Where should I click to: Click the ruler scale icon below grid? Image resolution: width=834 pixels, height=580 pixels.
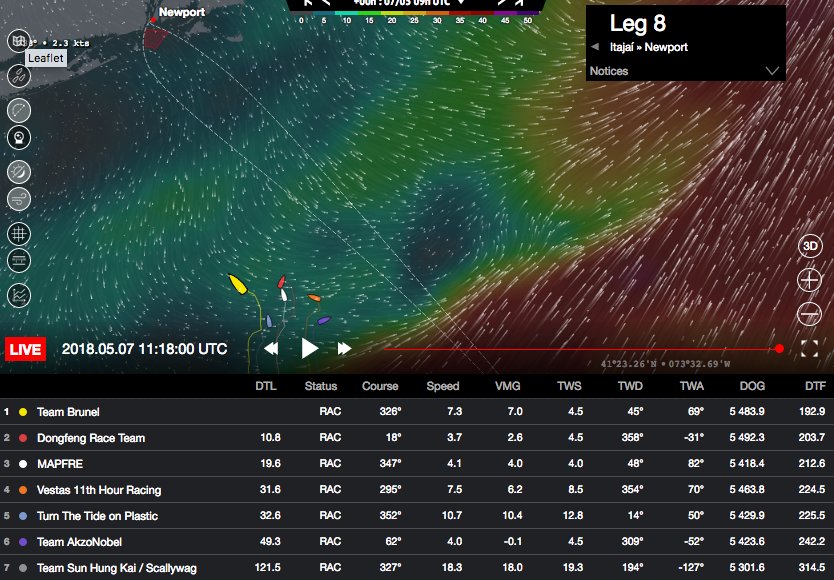point(19,261)
